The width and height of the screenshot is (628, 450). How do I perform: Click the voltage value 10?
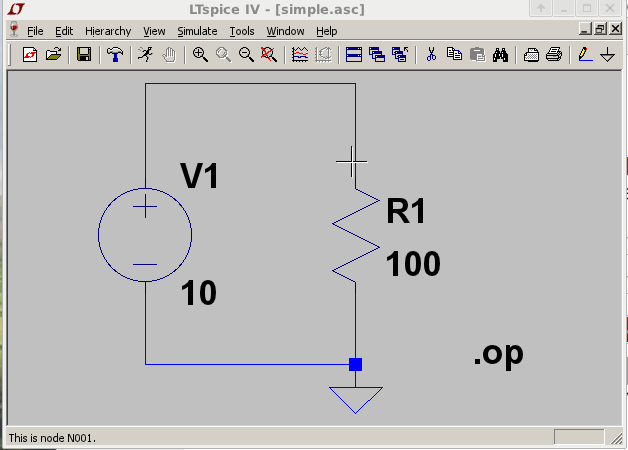pyautogui.click(x=199, y=293)
